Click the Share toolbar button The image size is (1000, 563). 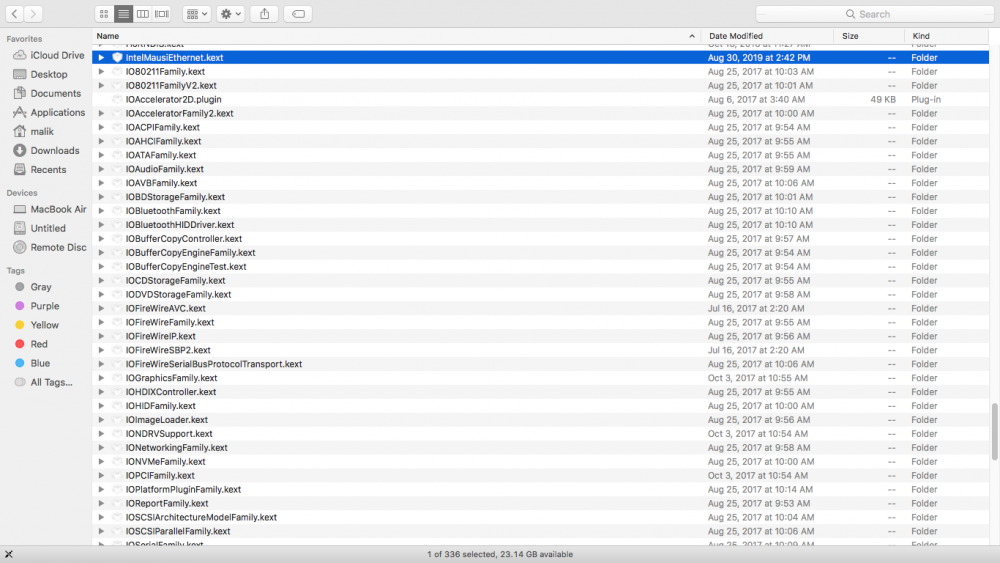pos(264,14)
